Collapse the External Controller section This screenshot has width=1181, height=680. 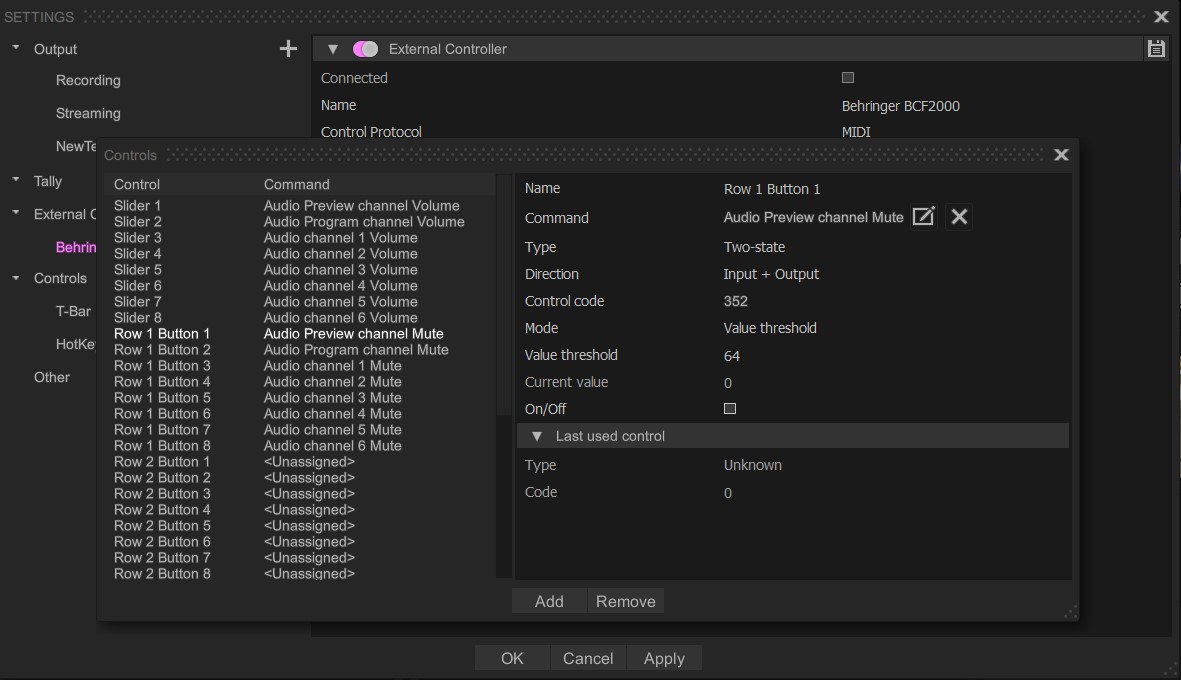(x=332, y=49)
